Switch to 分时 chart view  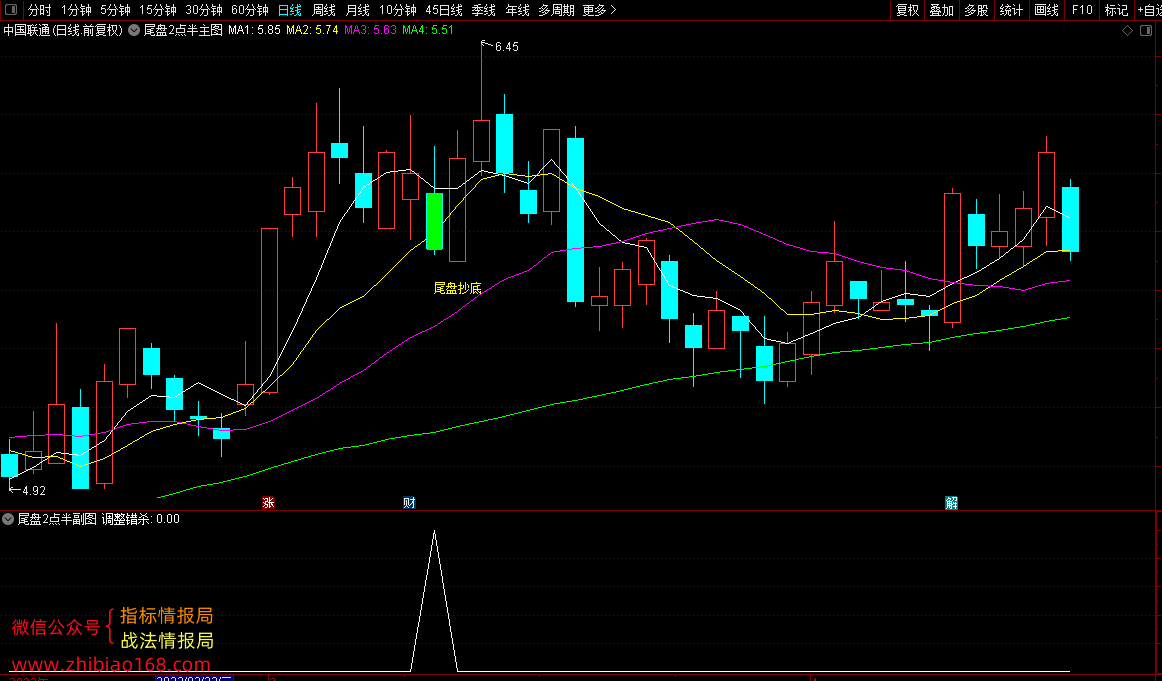39,10
